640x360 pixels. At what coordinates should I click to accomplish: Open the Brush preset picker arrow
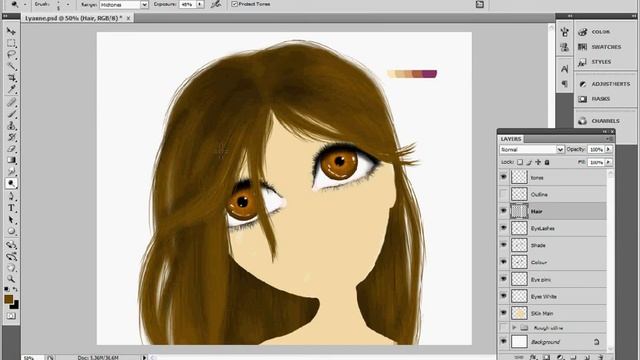[x=68, y=4]
